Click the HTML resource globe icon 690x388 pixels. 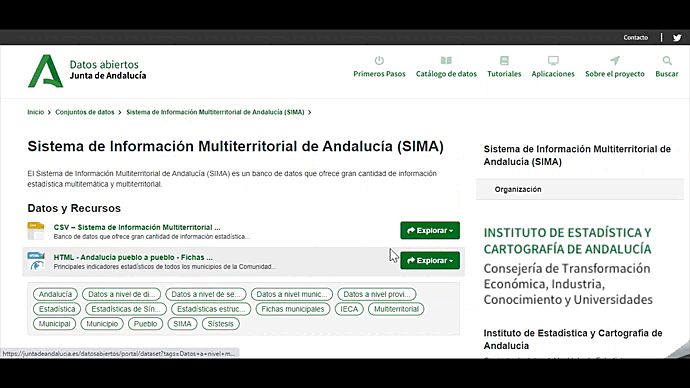coord(36,261)
